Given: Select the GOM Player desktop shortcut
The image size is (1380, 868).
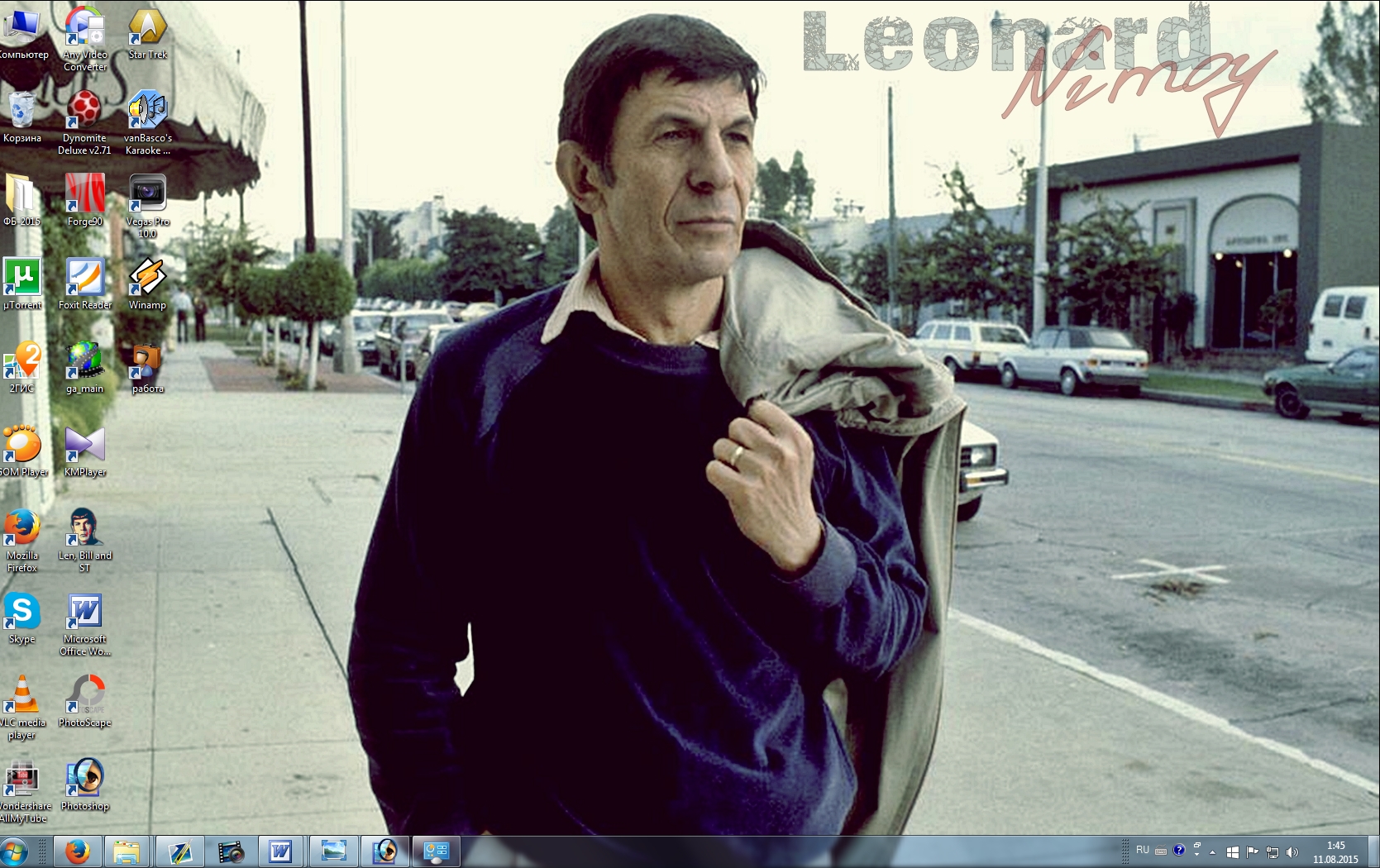Looking at the screenshot, I should coord(22,451).
